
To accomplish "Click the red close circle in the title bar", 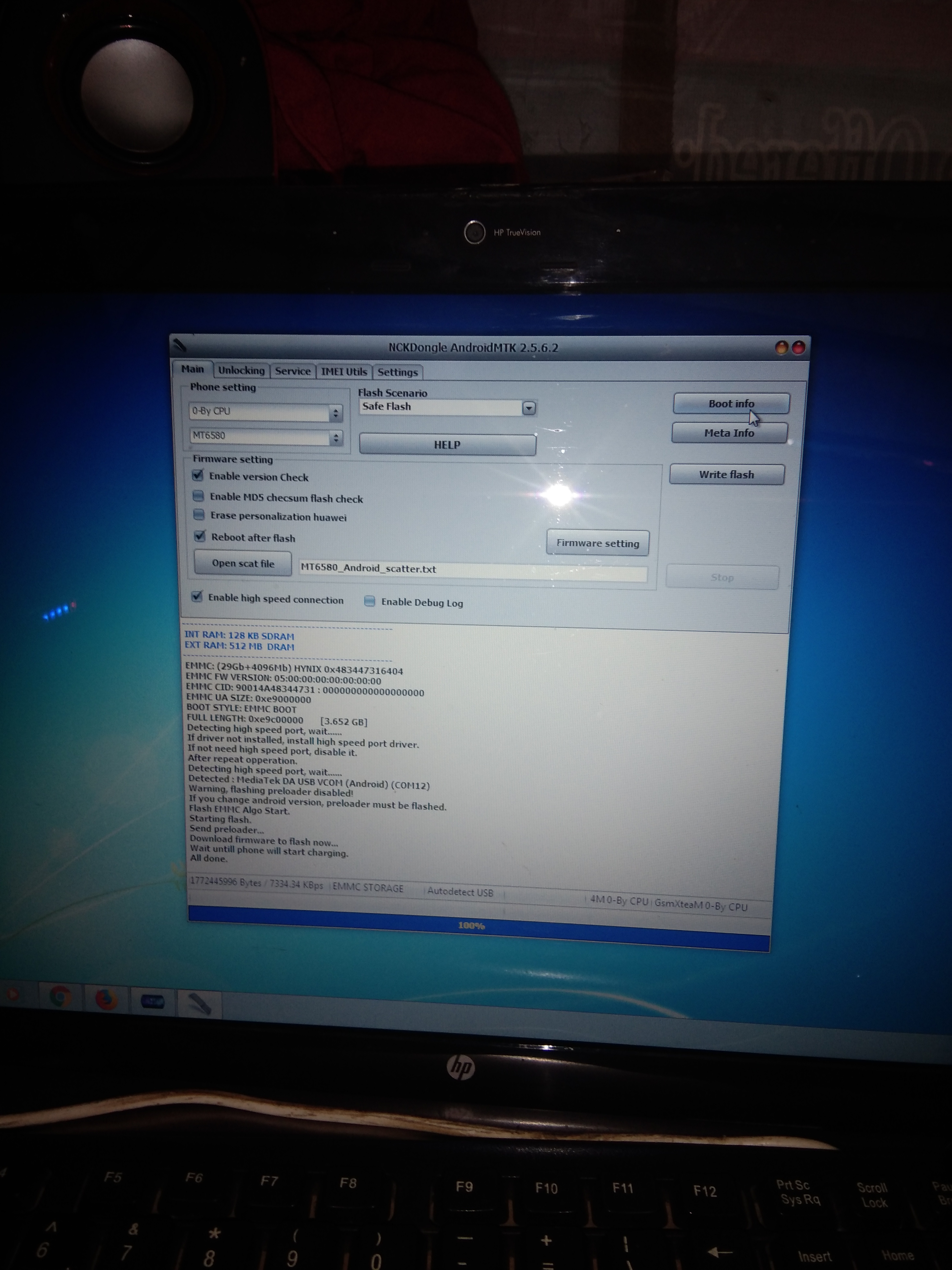I will click(798, 347).
